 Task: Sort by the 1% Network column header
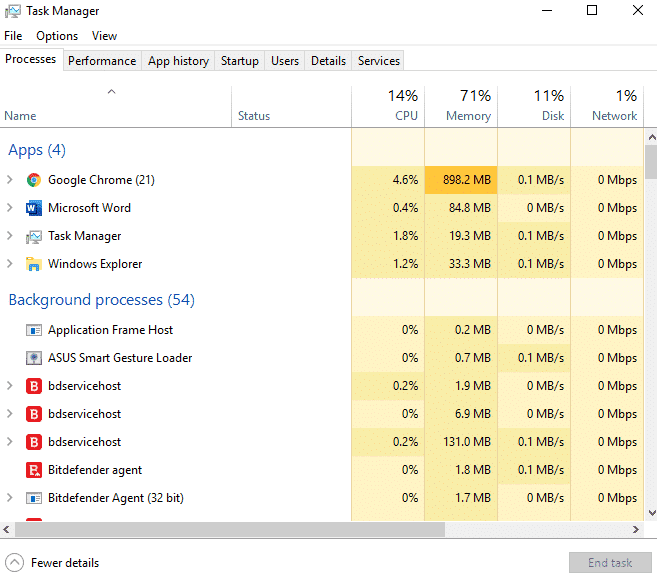(x=607, y=107)
